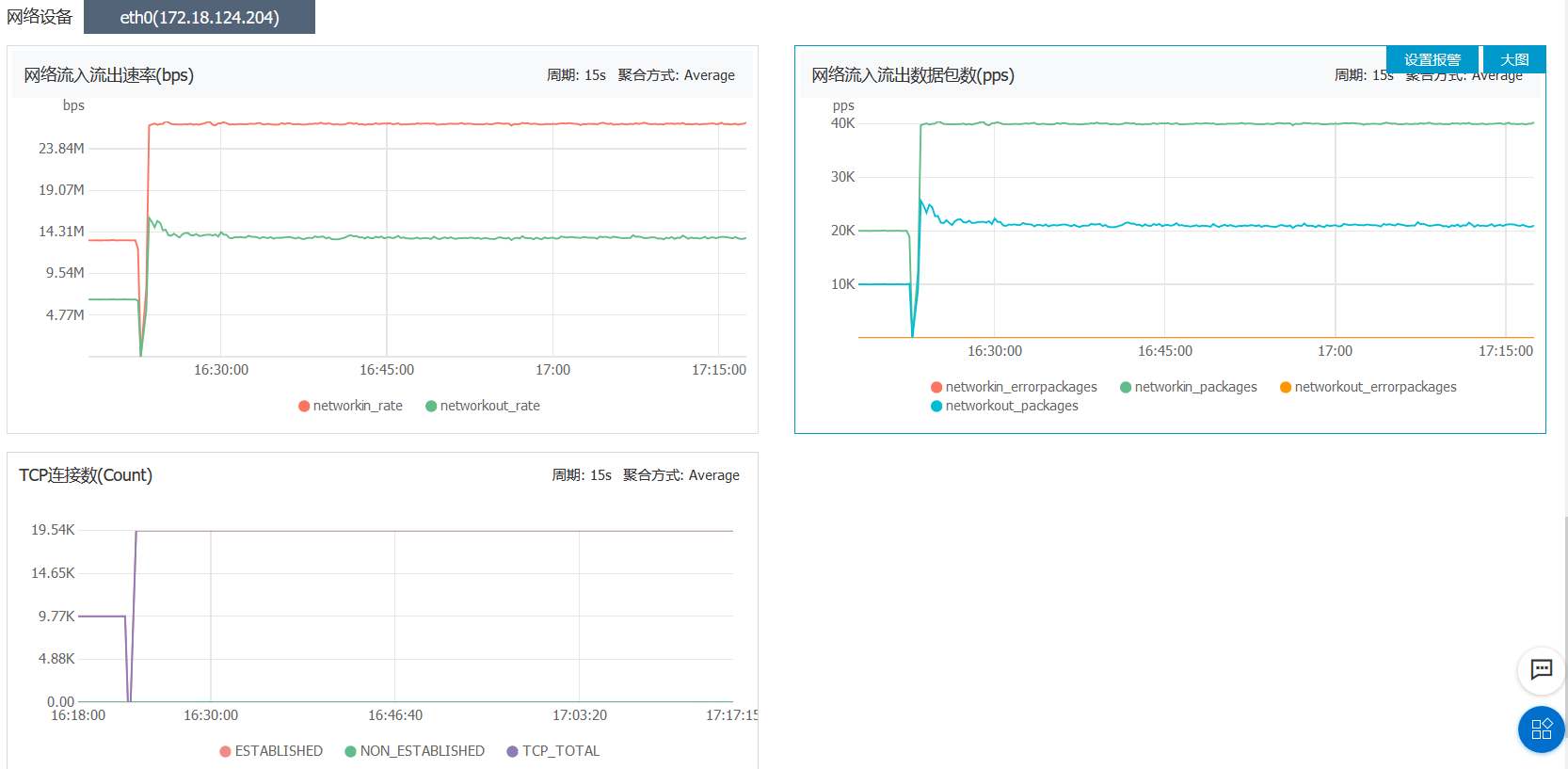This screenshot has height=769, width=1568.
Task: Toggle networkout_packages legend series
Action: pyautogui.click(x=1004, y=406)
